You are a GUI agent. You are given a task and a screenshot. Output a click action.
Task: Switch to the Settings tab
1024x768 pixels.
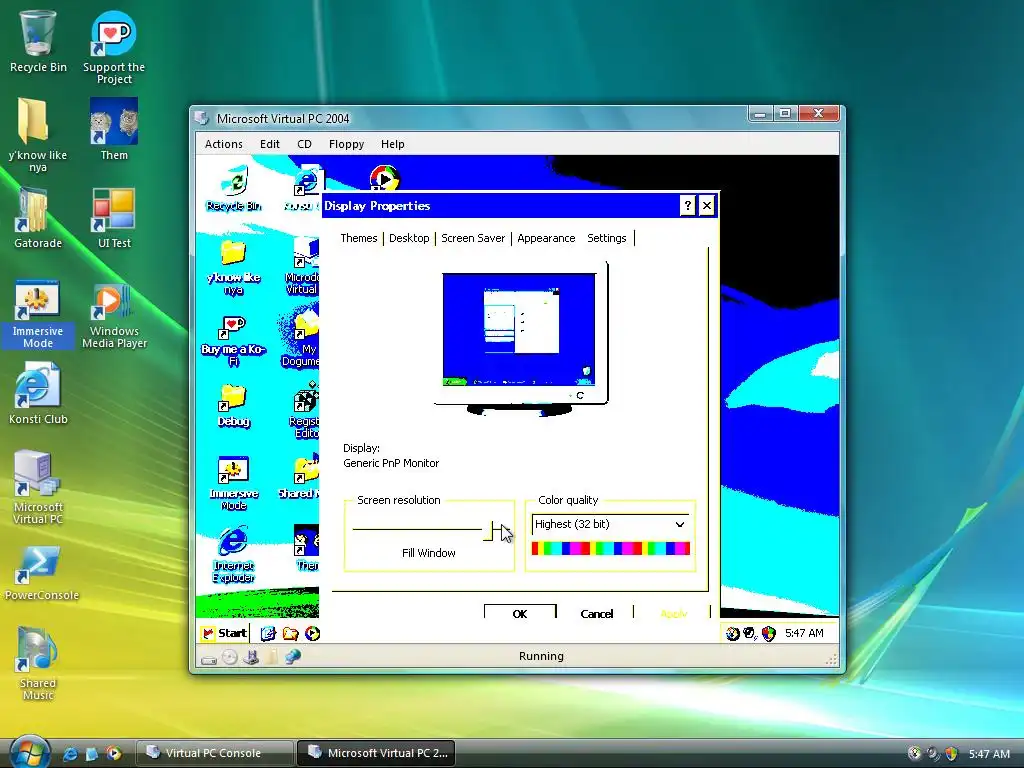point(607,238)
